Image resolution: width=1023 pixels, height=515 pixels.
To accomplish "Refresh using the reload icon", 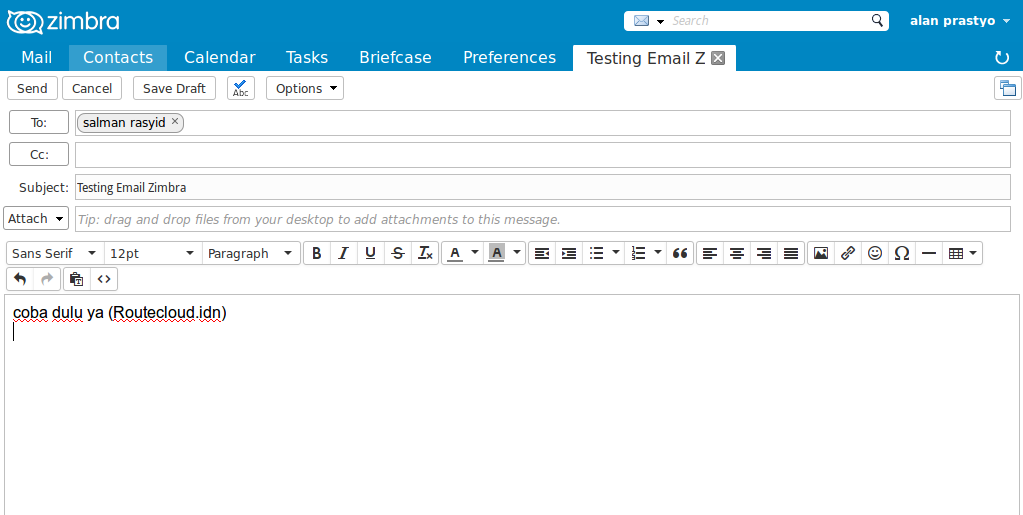I will point(1002,58).
